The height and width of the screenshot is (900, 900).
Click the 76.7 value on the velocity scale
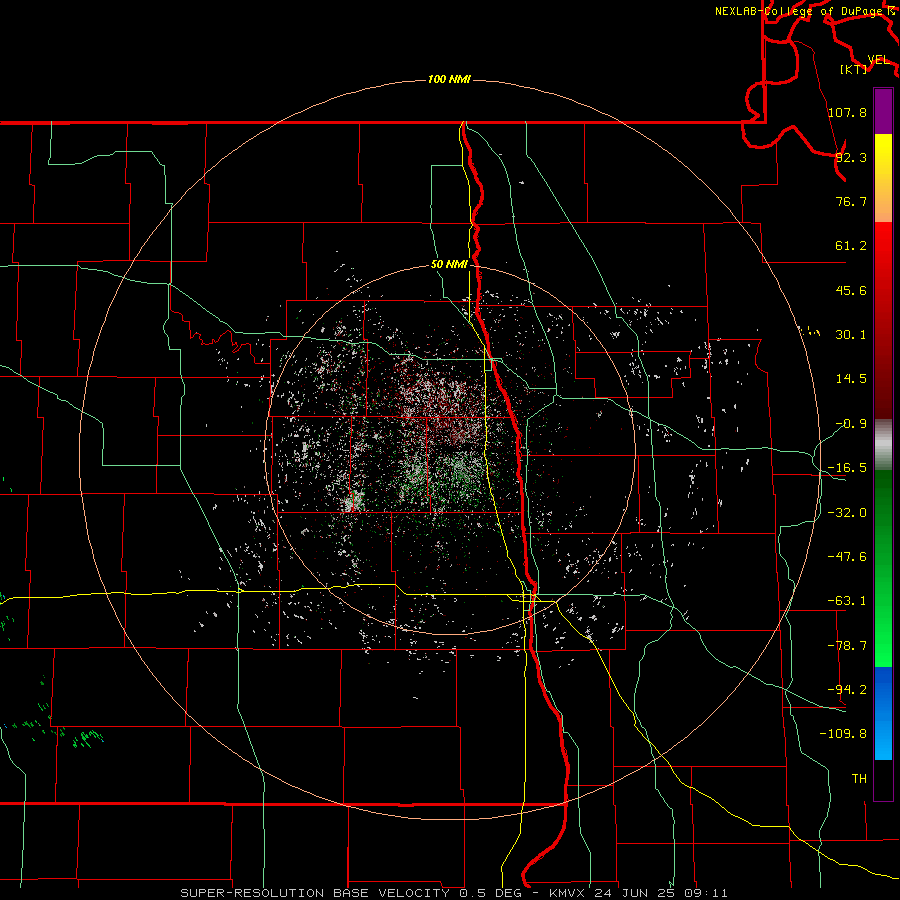[851, 201]
